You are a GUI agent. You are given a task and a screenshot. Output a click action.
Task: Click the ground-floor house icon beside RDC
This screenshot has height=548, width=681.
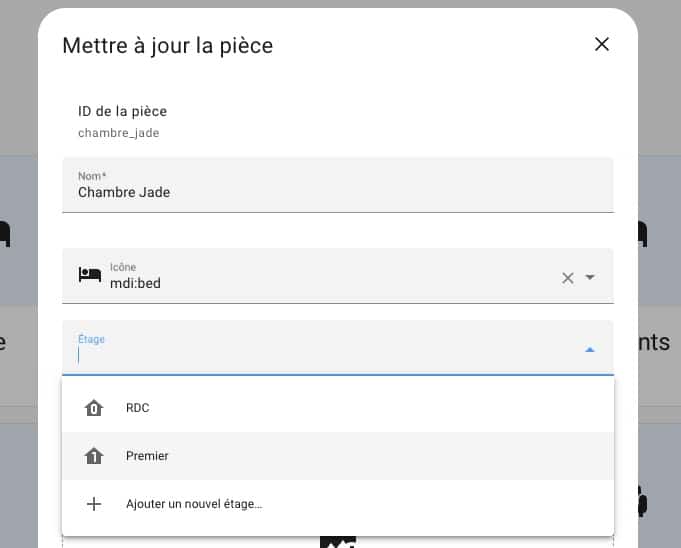coord(94,408)
